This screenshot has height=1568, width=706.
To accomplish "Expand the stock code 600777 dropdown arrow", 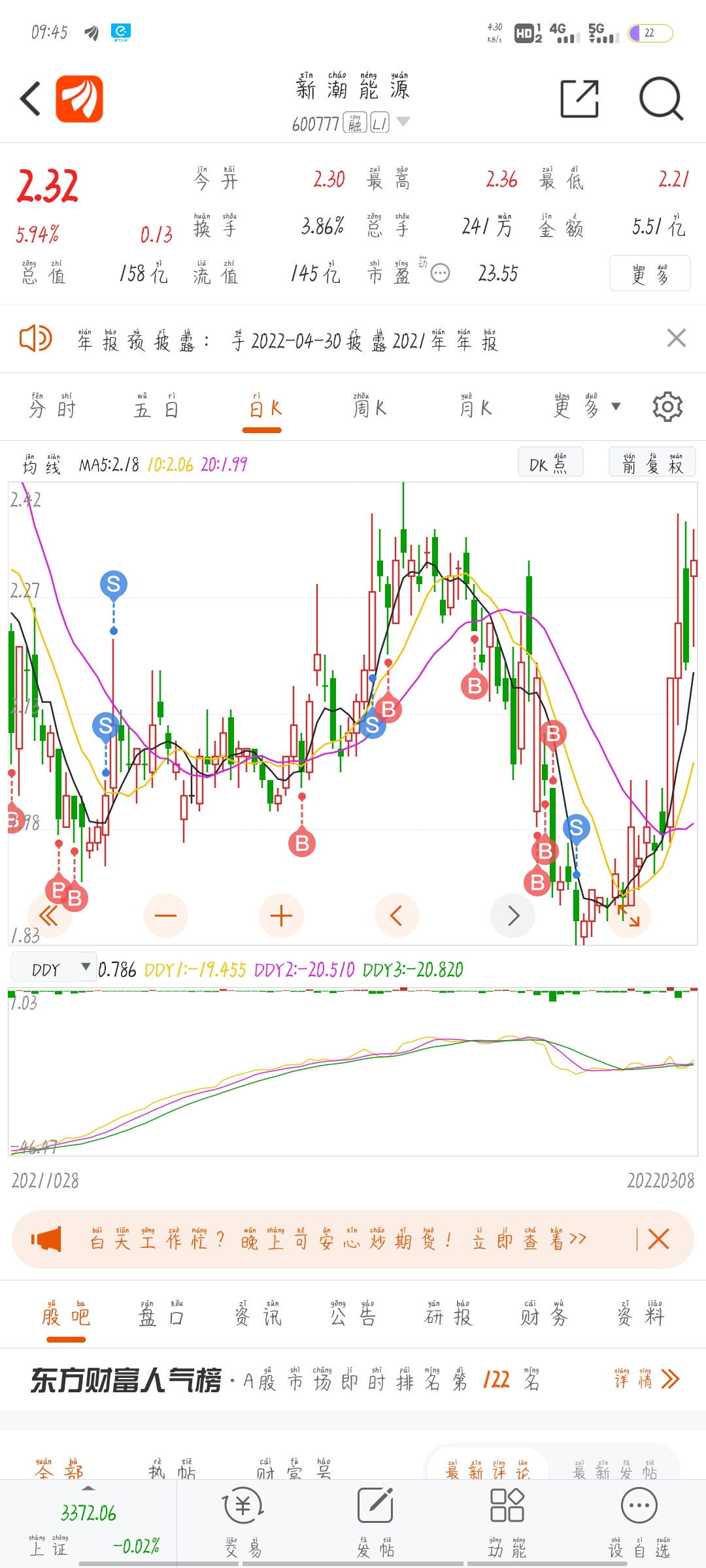I will 403,122.
